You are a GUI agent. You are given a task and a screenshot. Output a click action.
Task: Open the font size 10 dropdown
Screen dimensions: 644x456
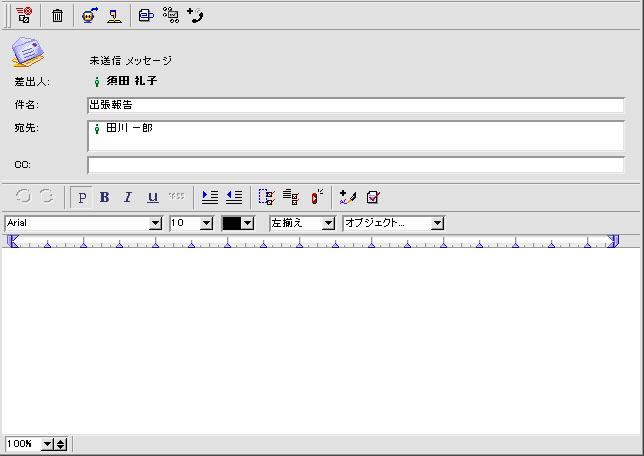click(207, 223)
